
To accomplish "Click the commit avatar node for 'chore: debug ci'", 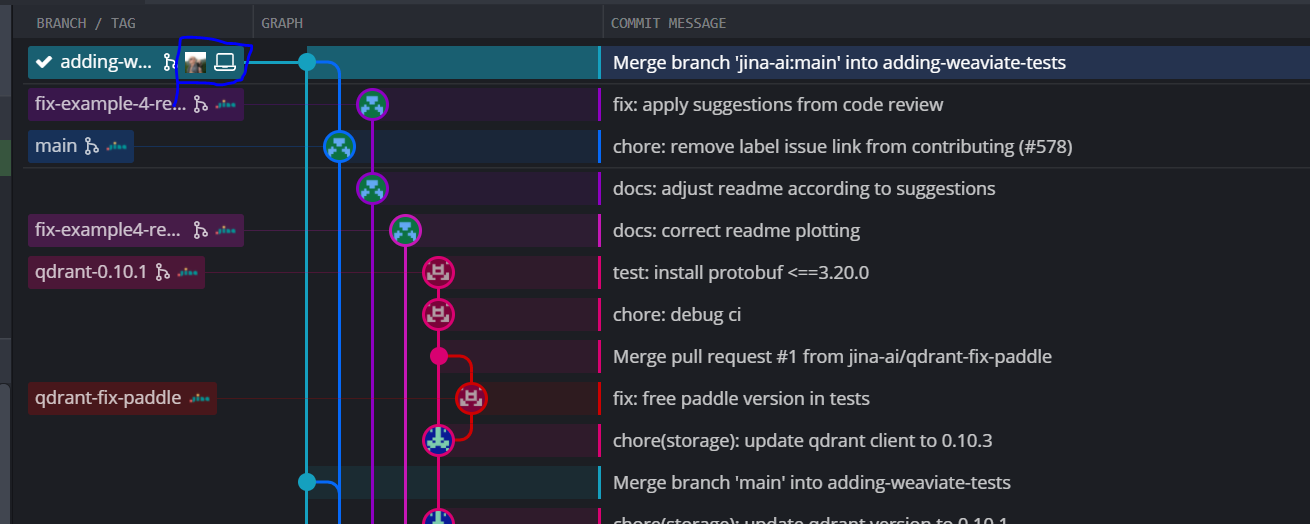I will [438, 314].
